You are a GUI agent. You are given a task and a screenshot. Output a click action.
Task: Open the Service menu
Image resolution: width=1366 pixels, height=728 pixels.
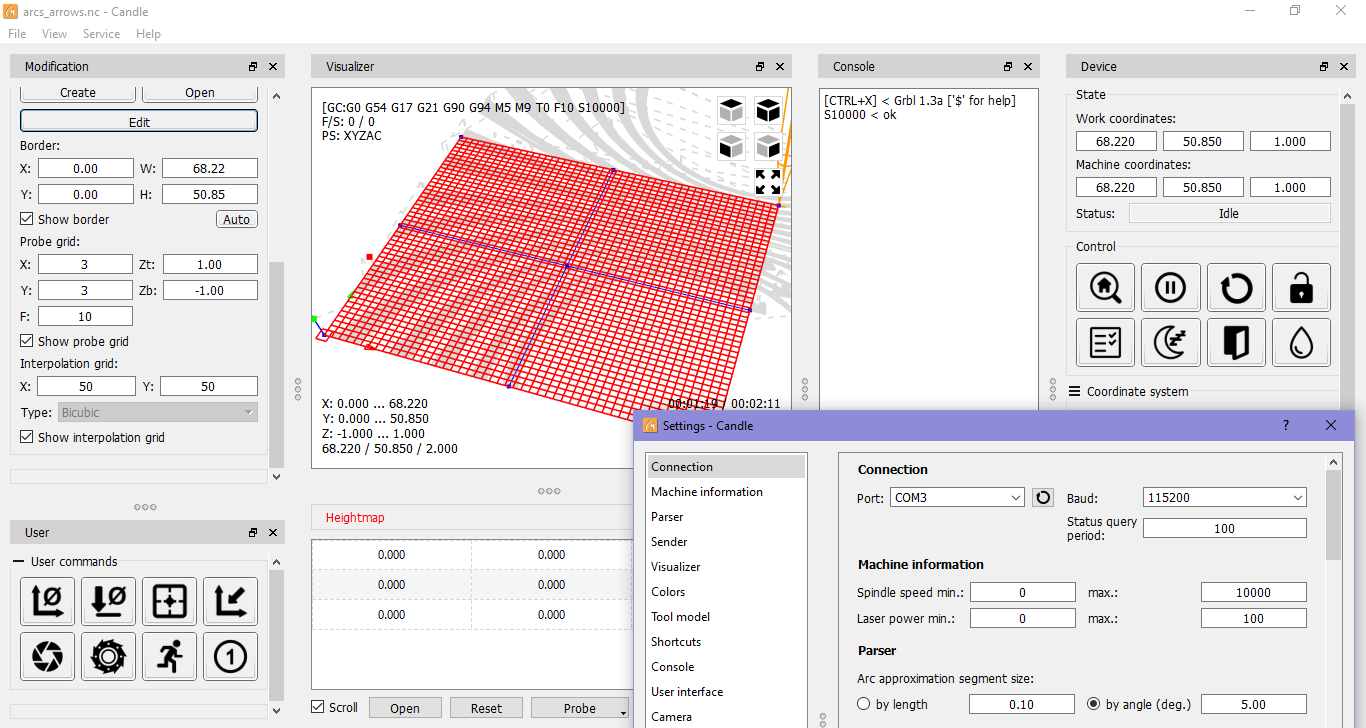101,33
